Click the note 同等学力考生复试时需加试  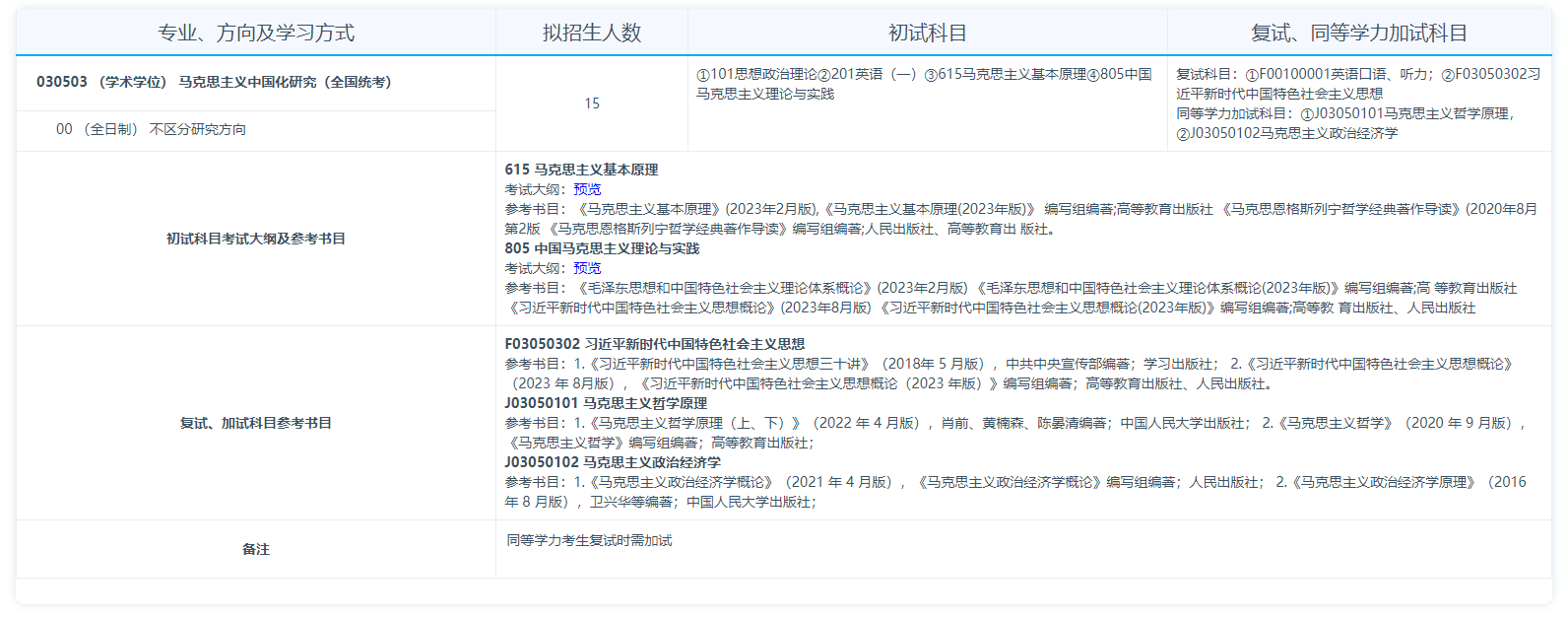tap(589, 540)
